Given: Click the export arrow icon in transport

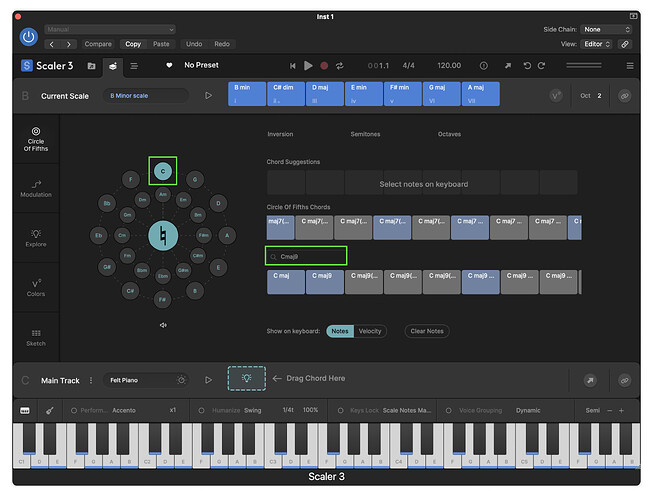Looking at the screenshot, I should click(508, 66).
